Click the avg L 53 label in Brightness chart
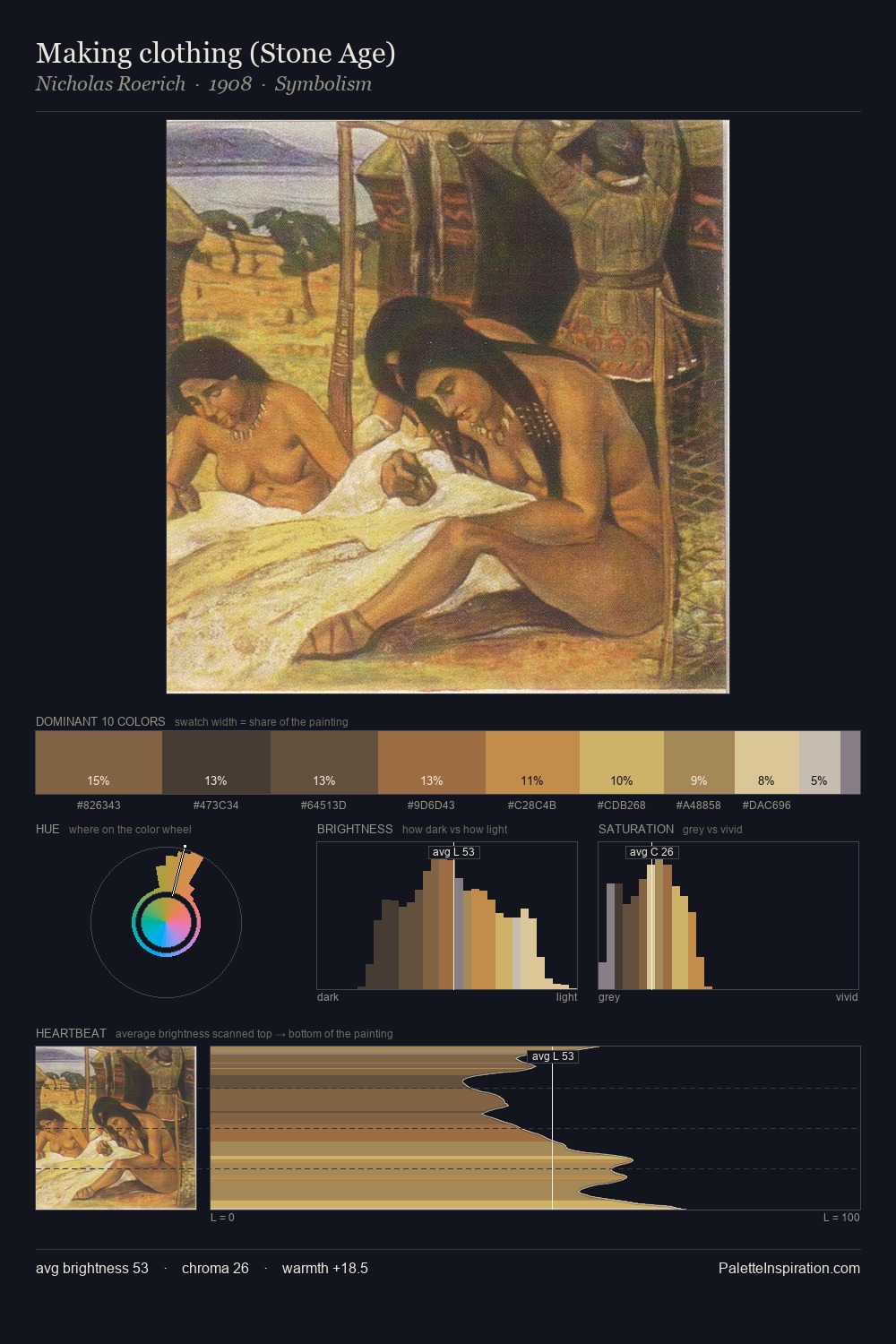Viewport: 896px width, 1344px height. 454,852
